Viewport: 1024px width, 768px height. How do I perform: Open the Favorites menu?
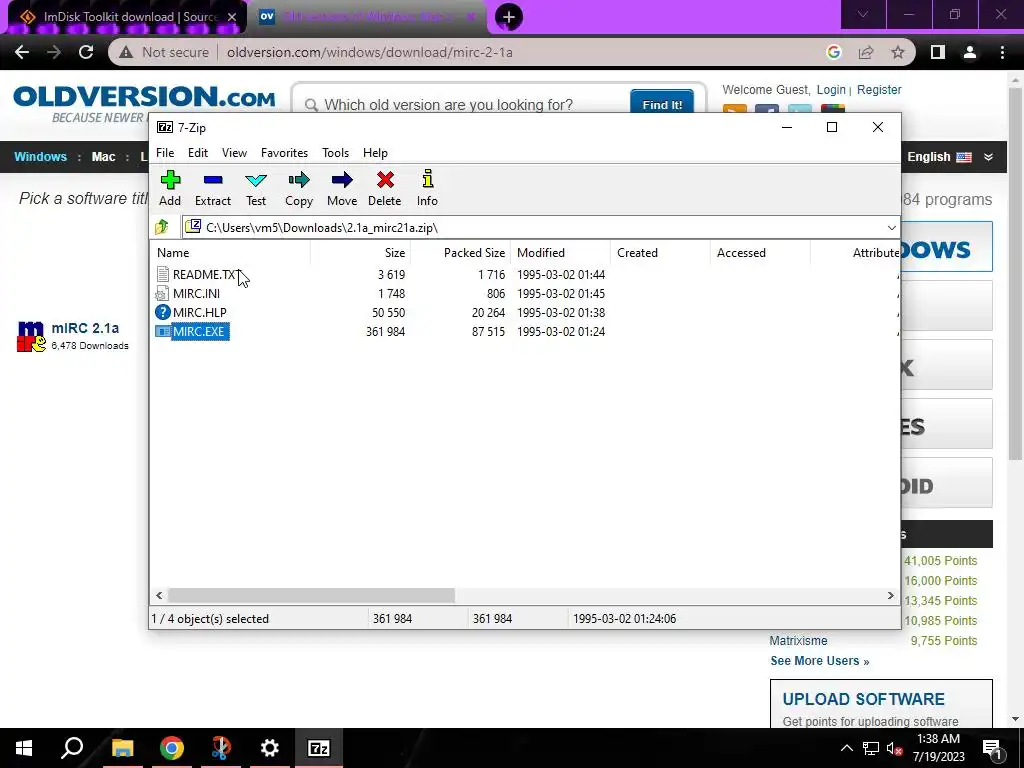pyautogui.click(x=284, y=153)
